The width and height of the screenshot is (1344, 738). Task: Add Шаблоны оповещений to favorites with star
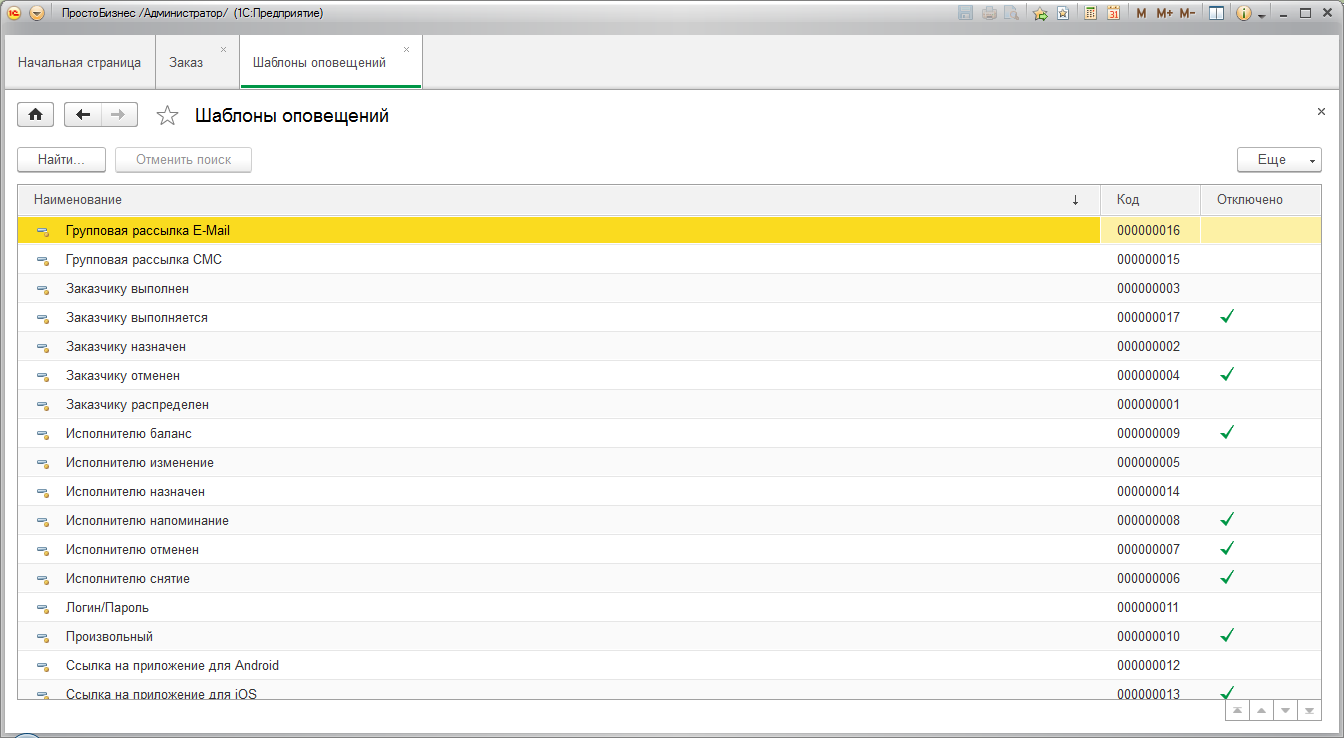tap(167, 116)
